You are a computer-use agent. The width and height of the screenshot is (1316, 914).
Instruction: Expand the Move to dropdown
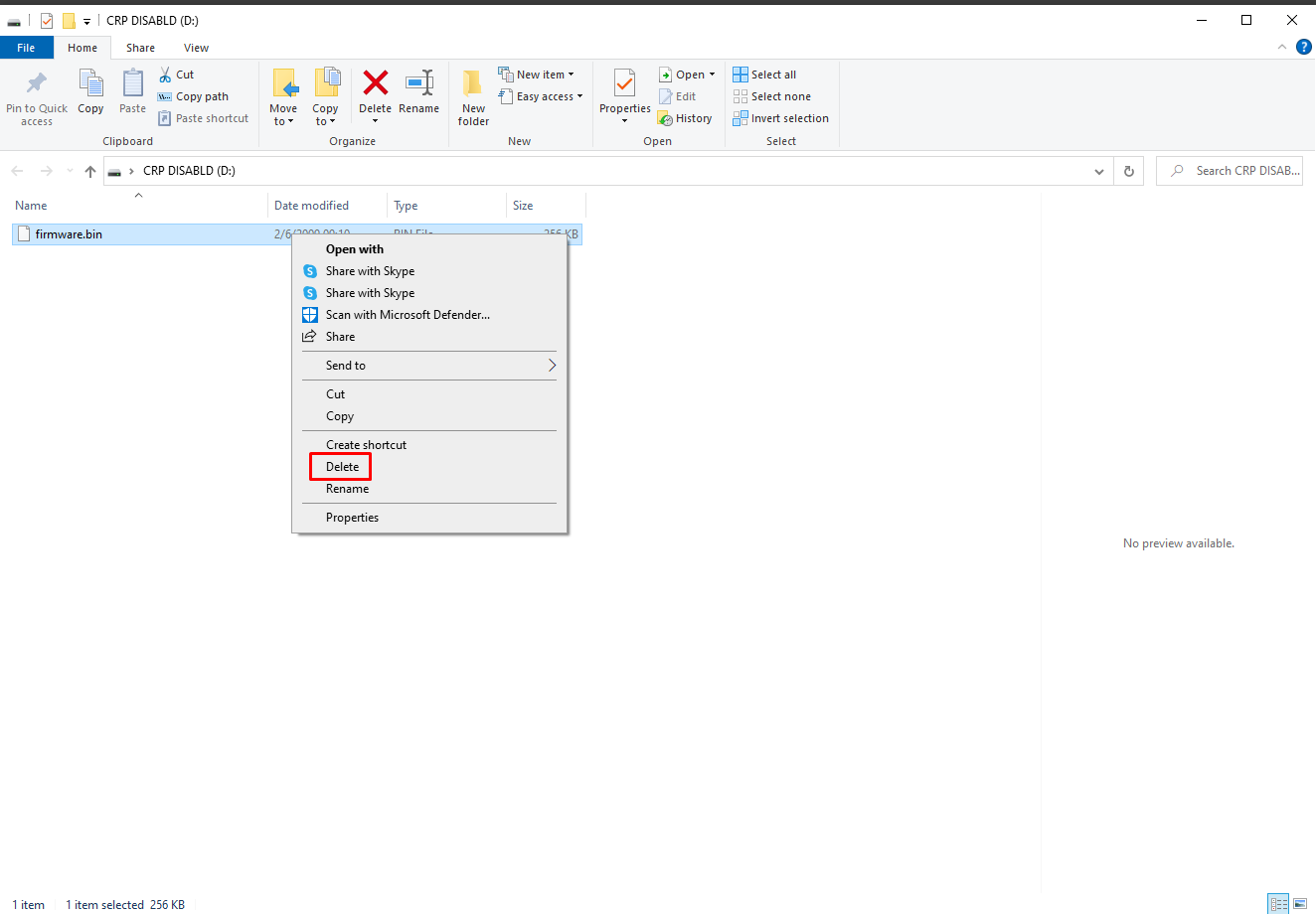click(x=284, y=121)
